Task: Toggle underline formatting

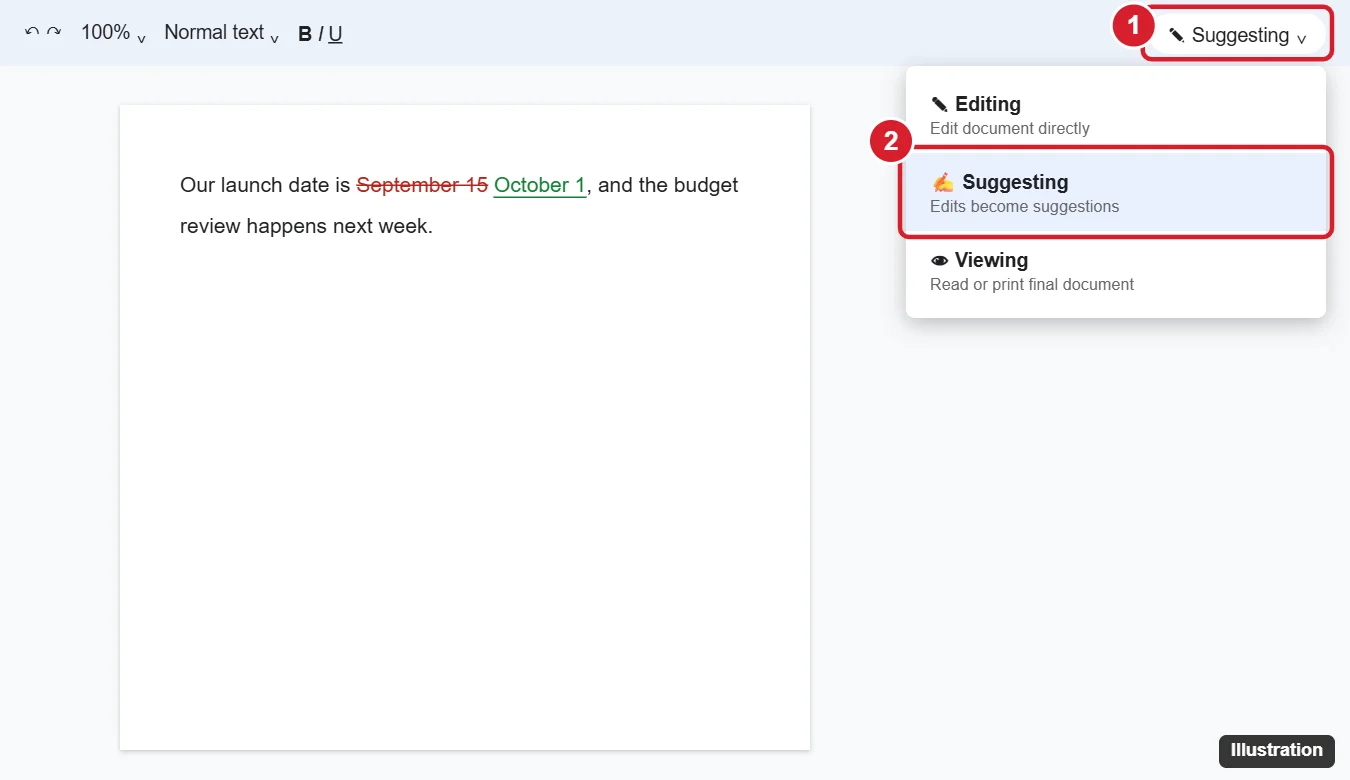Action: coord(335,34)
